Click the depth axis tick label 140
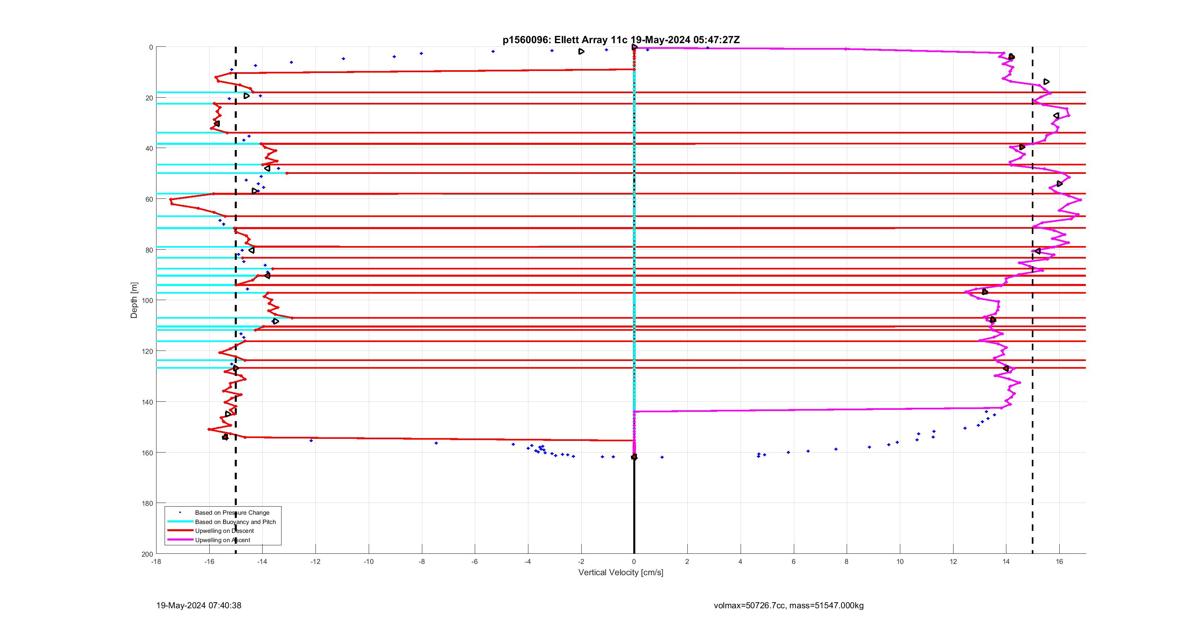Screen dimensions: 1200x622 pos(146,402)
